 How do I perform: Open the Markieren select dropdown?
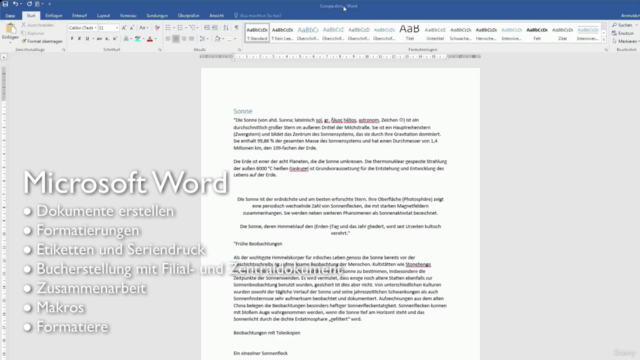tap(627, 41)
